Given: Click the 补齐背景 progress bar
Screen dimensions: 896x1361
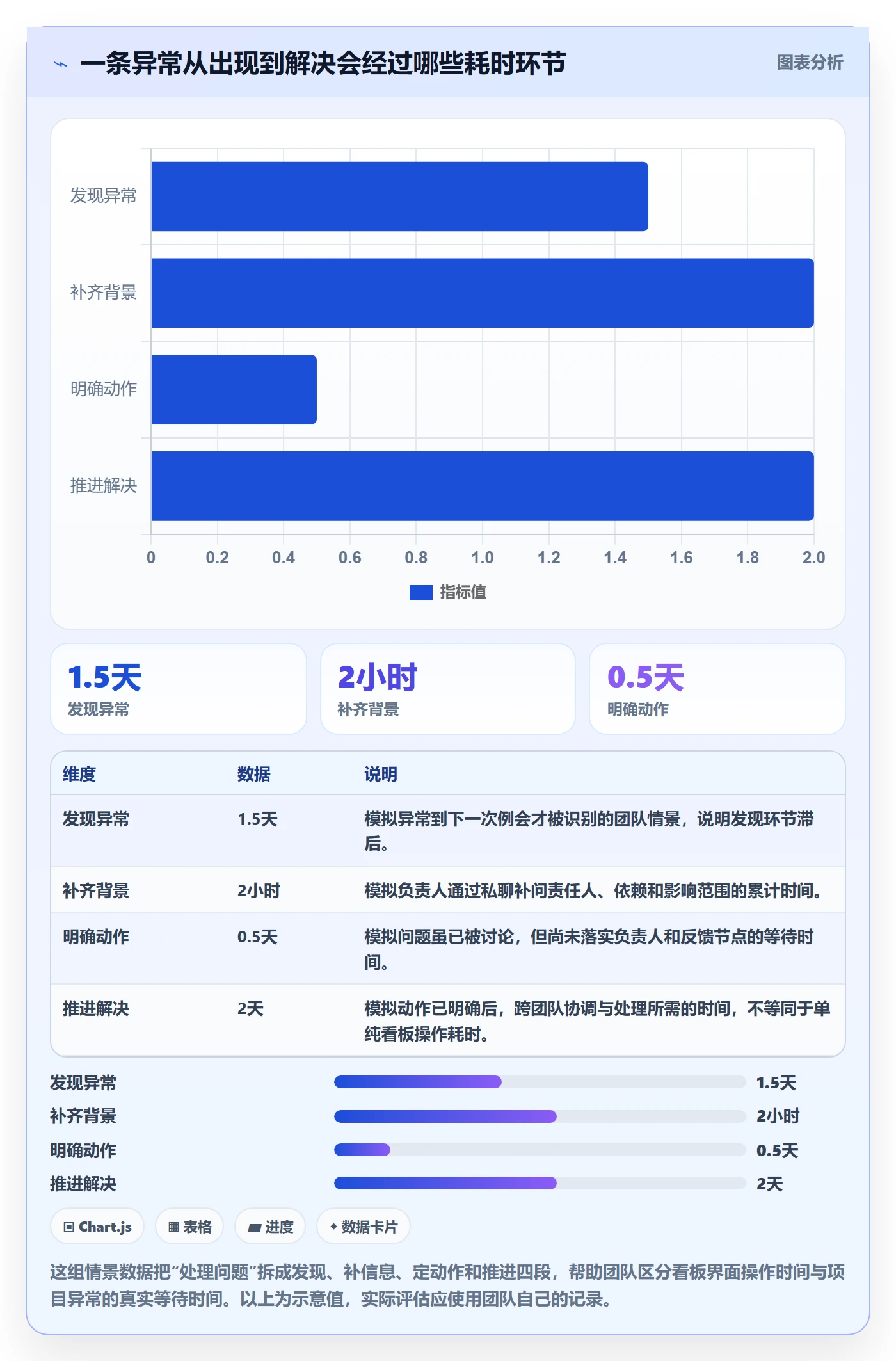Looking at the screenshot, I should (540, 1116).
